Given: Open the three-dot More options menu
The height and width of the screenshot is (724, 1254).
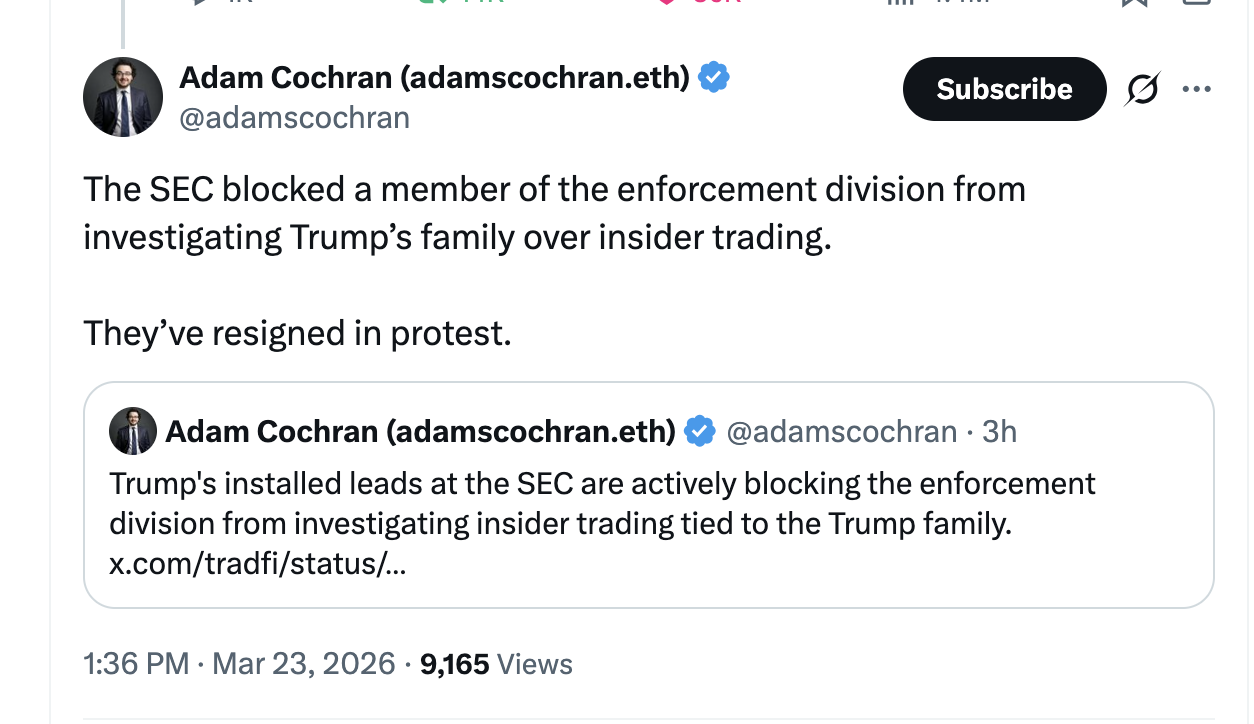Looking at the screenshot, I should [1196, 89].
